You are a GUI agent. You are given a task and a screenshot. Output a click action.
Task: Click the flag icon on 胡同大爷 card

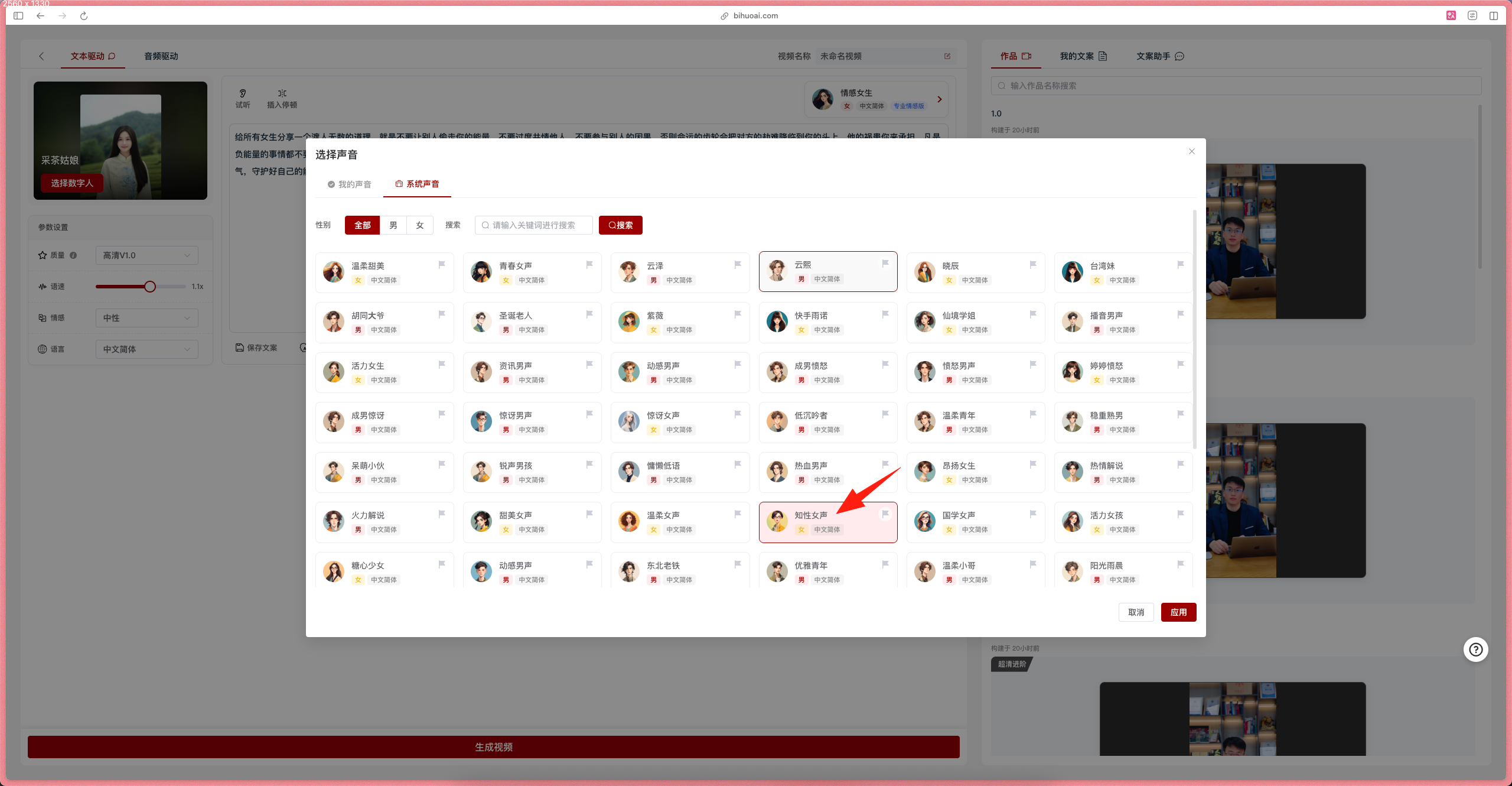[x=442, y=314]
